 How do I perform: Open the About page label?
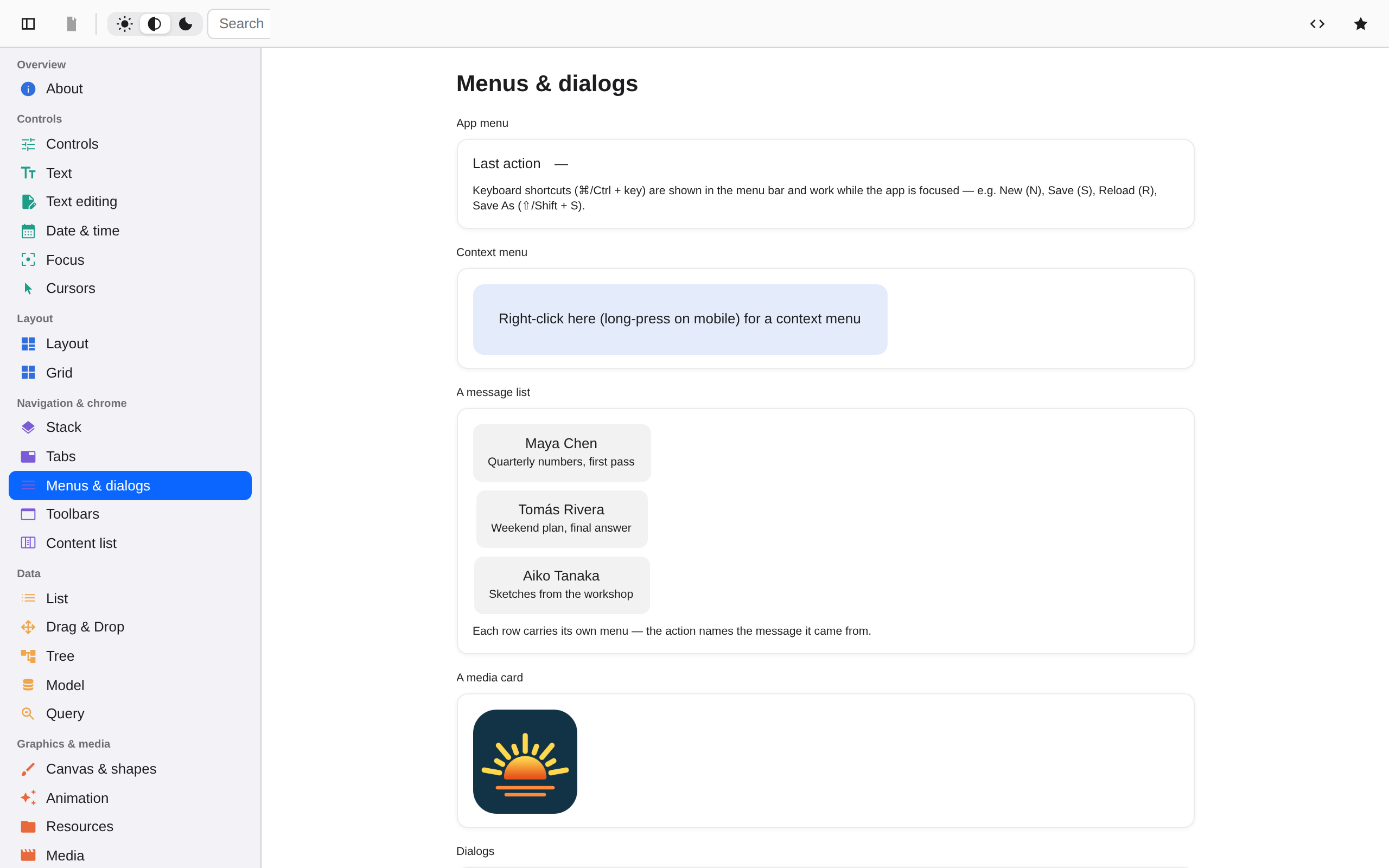click(64, 89)
